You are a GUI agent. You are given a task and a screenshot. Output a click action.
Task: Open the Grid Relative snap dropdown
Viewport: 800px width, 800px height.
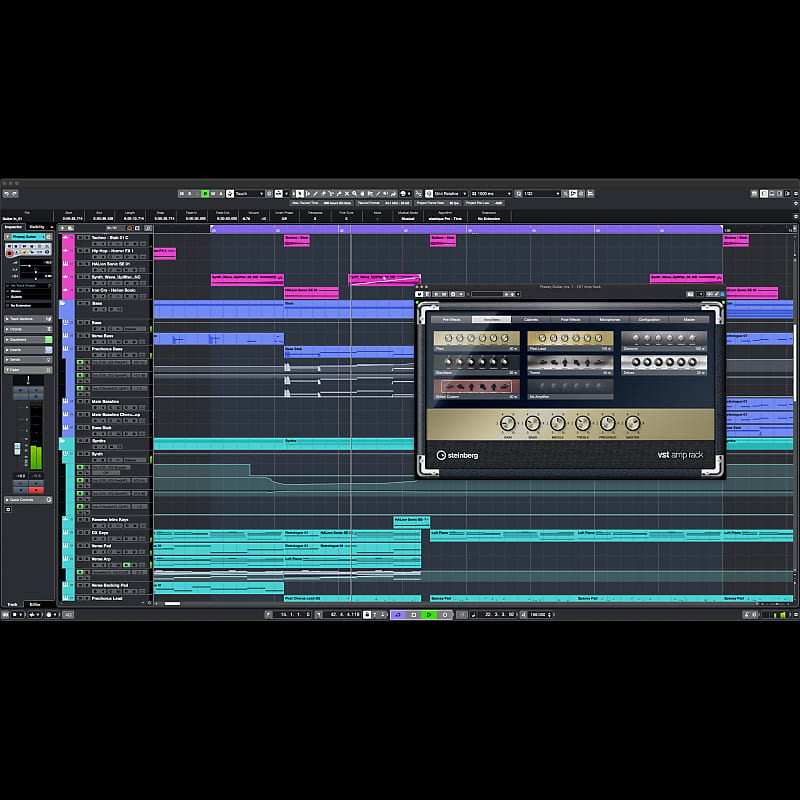click(450, 193)
